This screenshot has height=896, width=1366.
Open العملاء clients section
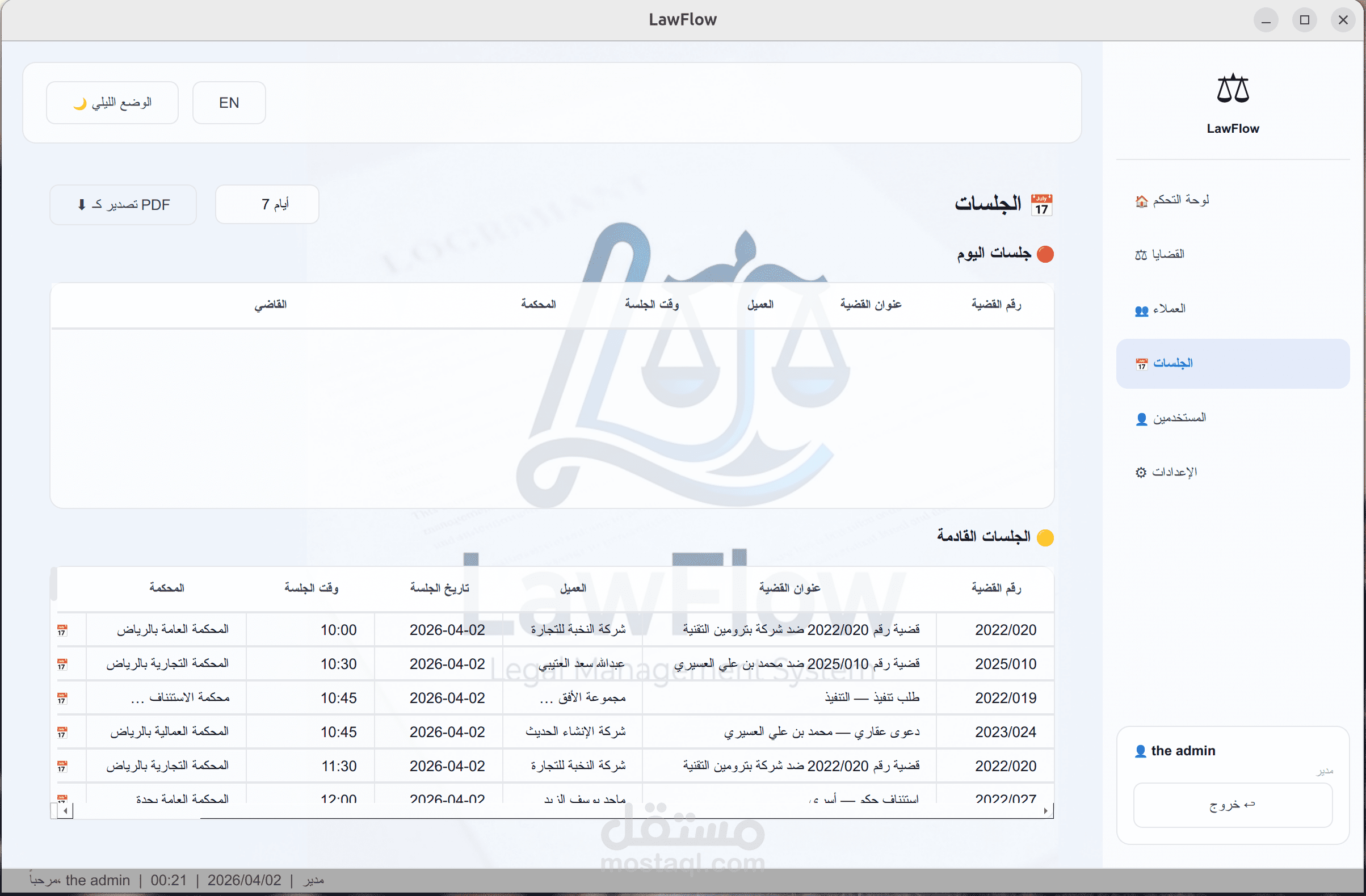(x=1161, y=309)
